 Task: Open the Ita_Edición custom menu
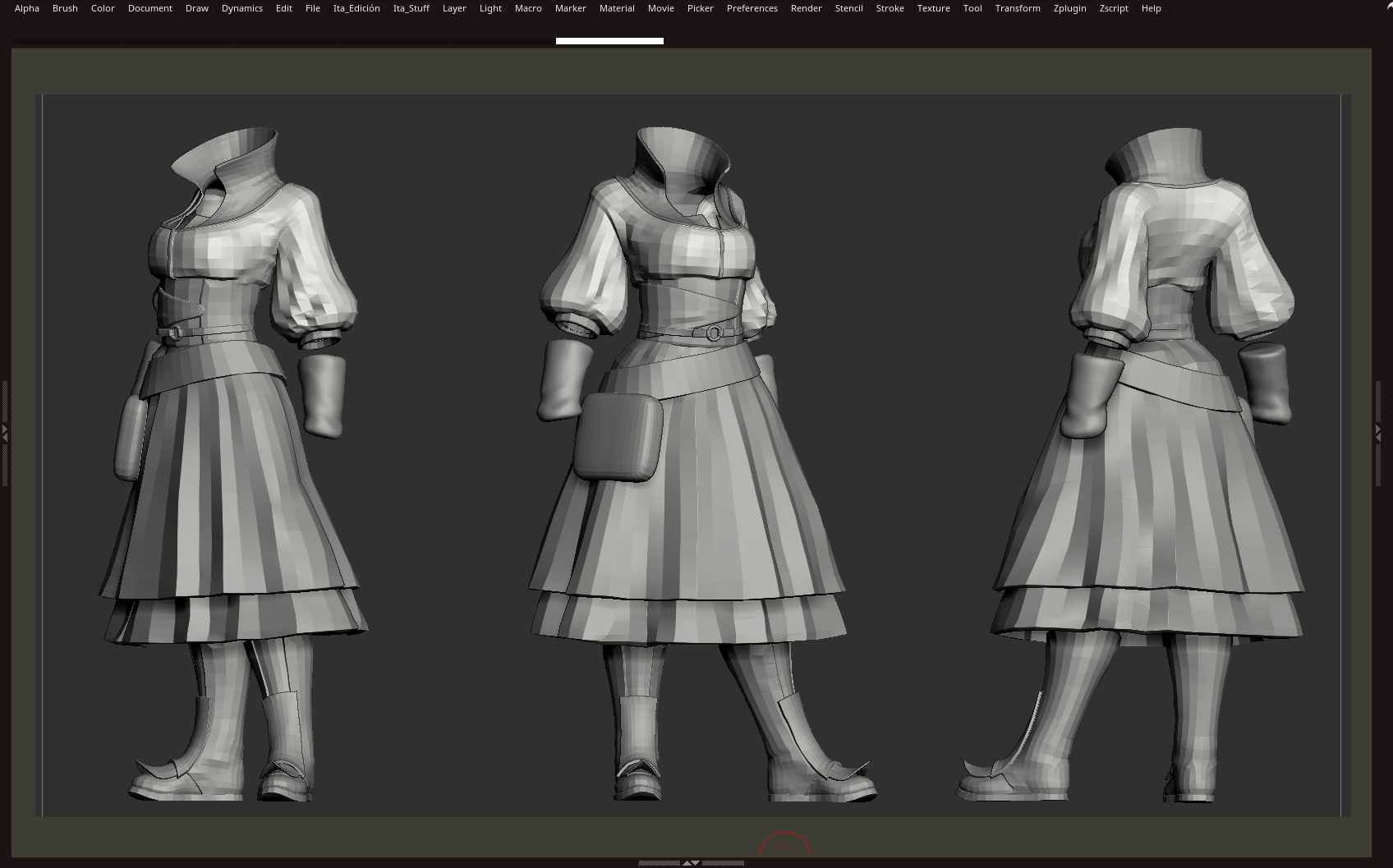coord(356,8)
